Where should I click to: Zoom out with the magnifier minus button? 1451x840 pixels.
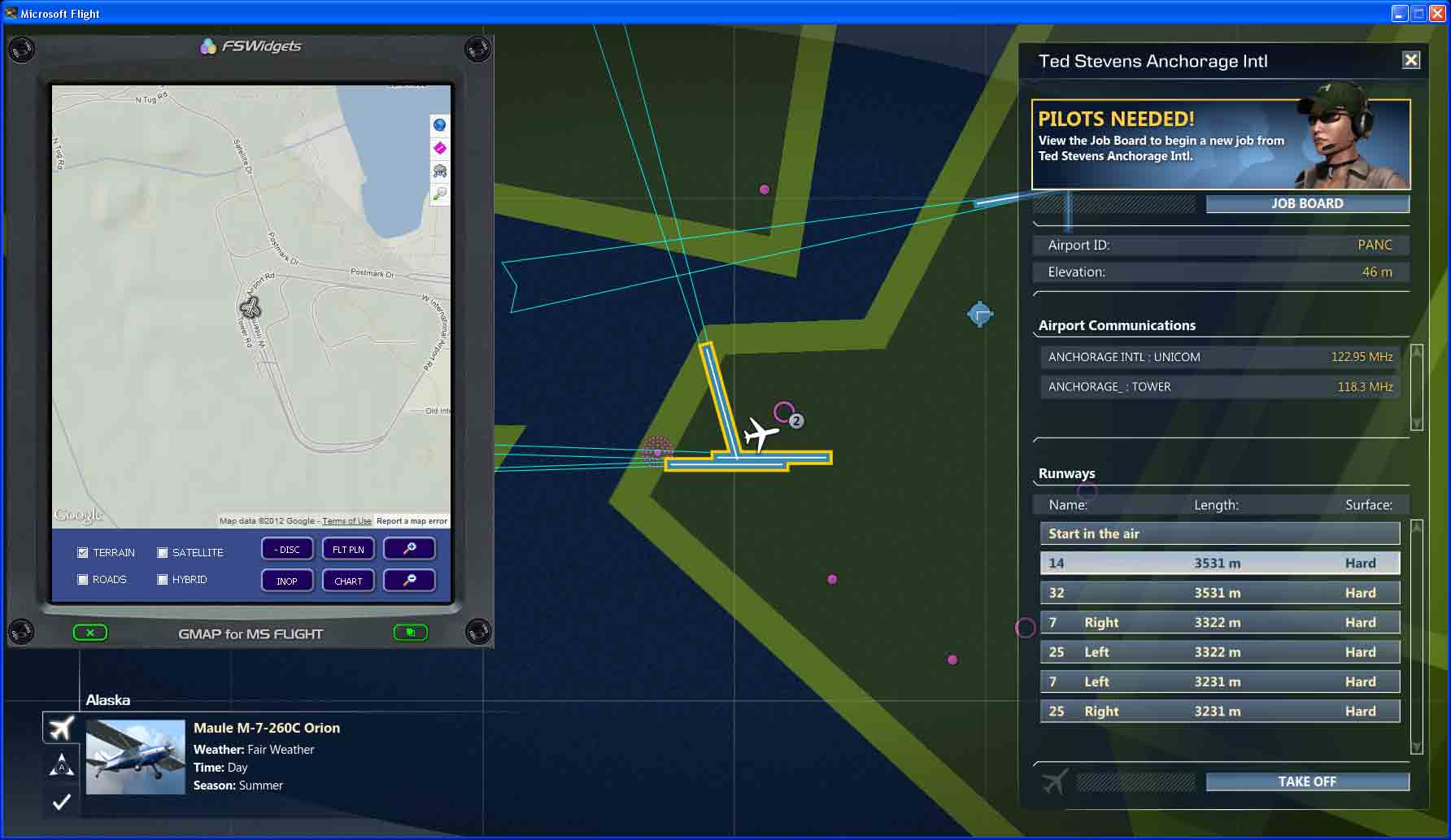(x=409, y=581)
